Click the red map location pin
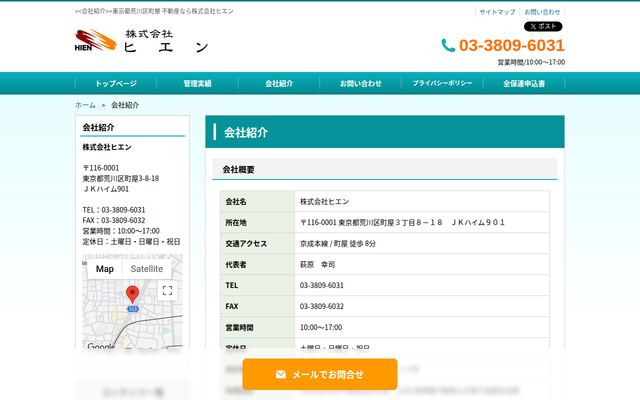 pyautogui.click(x=132, y=294)
